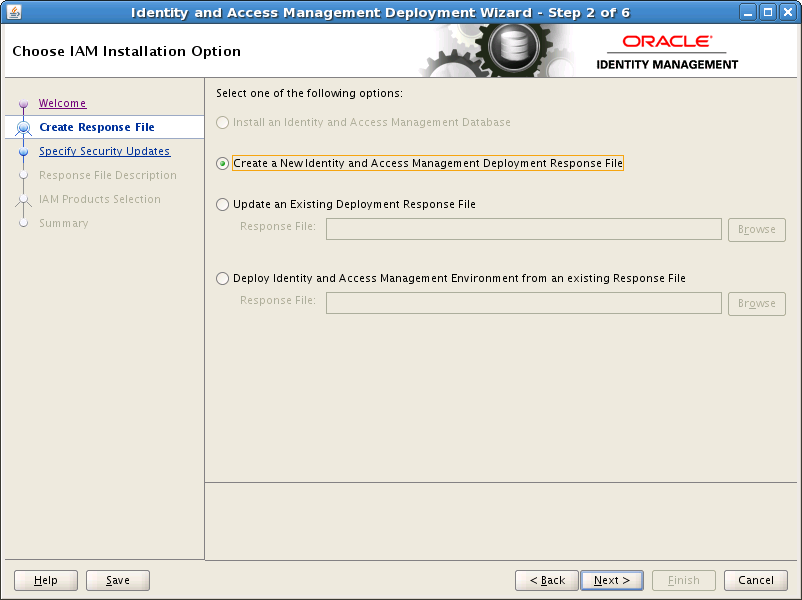Click the Create Response File step marker icon
802x600 pixels.
(x=23, y=127)
